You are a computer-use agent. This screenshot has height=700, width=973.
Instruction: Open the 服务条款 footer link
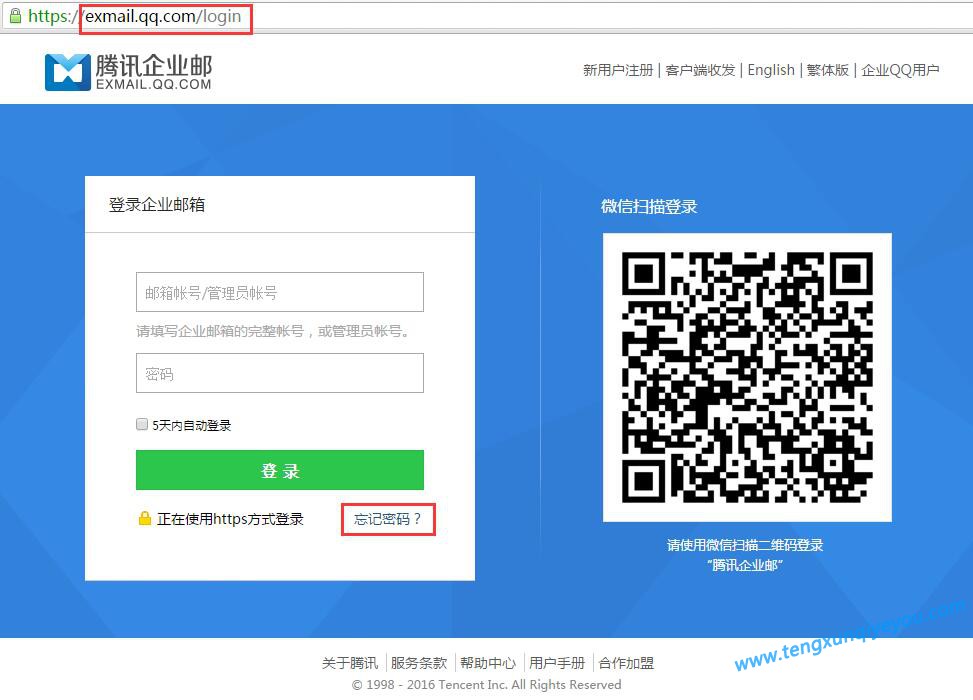coord(419,663)
